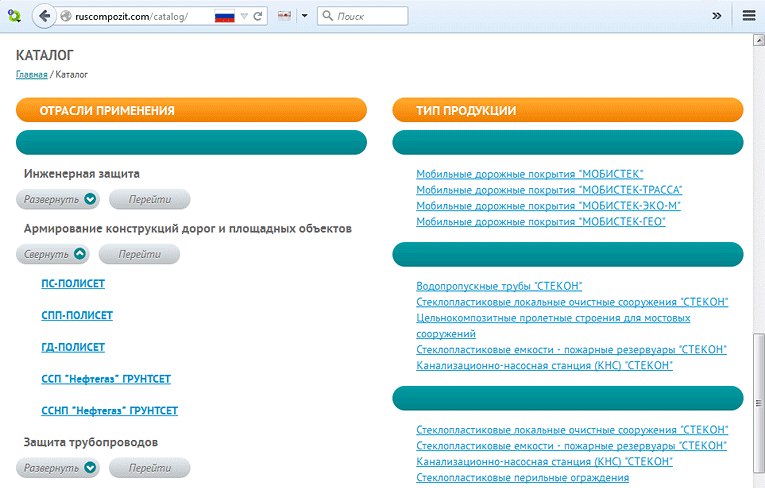Click the browser back arrow button

44,16
